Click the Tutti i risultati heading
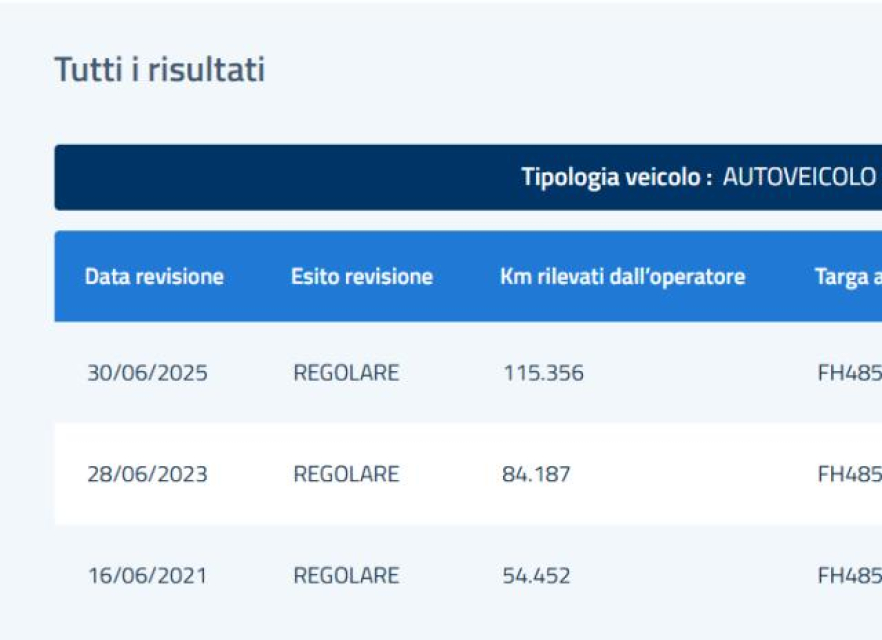This screenshot has width=882, height=640. pyautogui.click(x=159, y=70)
